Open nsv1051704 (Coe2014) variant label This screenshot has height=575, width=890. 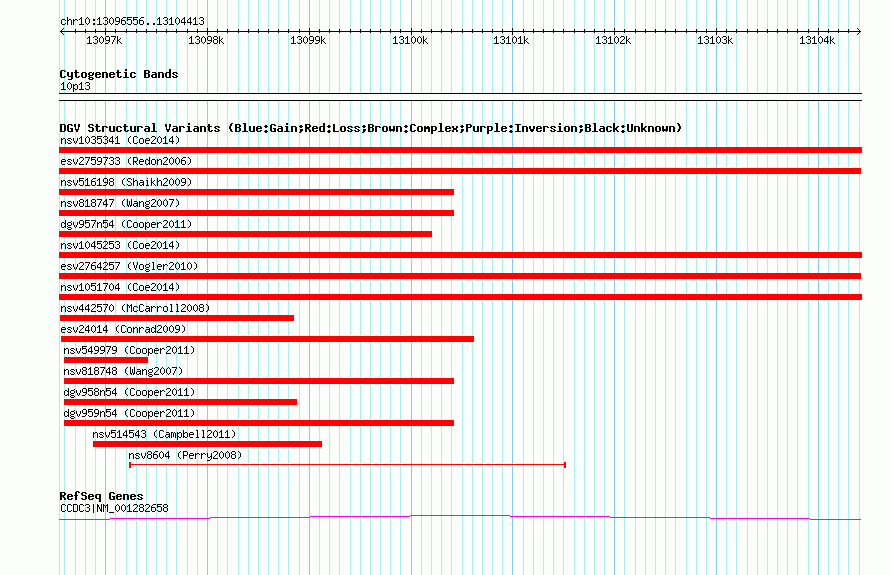pyautogui.click(x=120, y=287)
